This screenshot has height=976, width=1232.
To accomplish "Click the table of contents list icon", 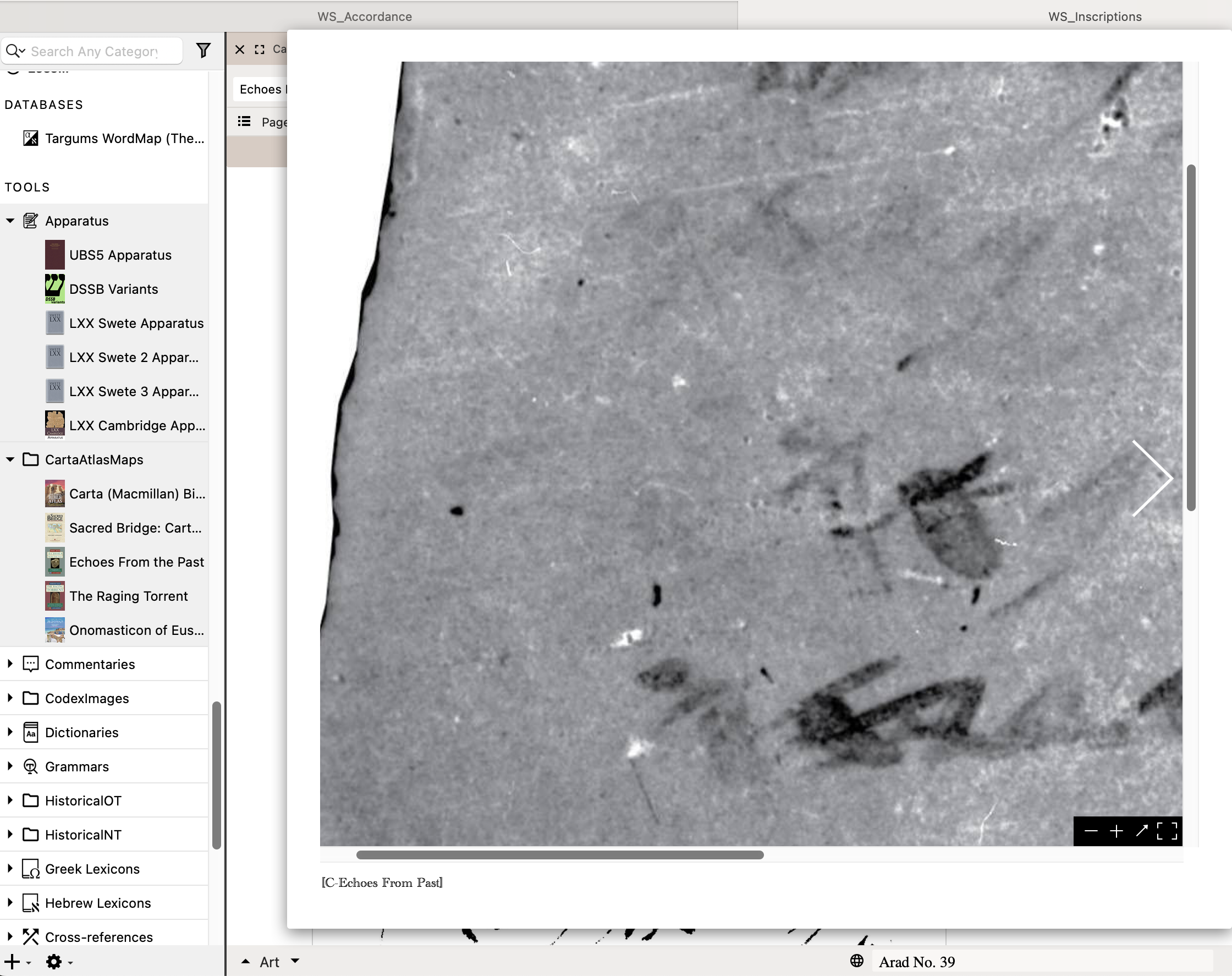I will [x=244, y=122].
